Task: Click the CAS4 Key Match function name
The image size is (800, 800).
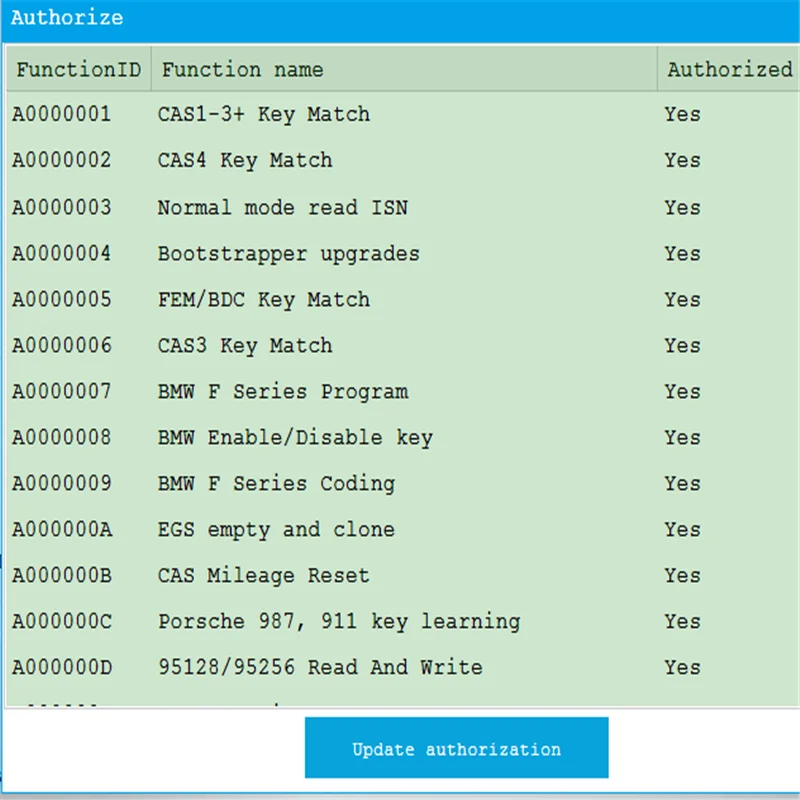Action: [245, 160]
